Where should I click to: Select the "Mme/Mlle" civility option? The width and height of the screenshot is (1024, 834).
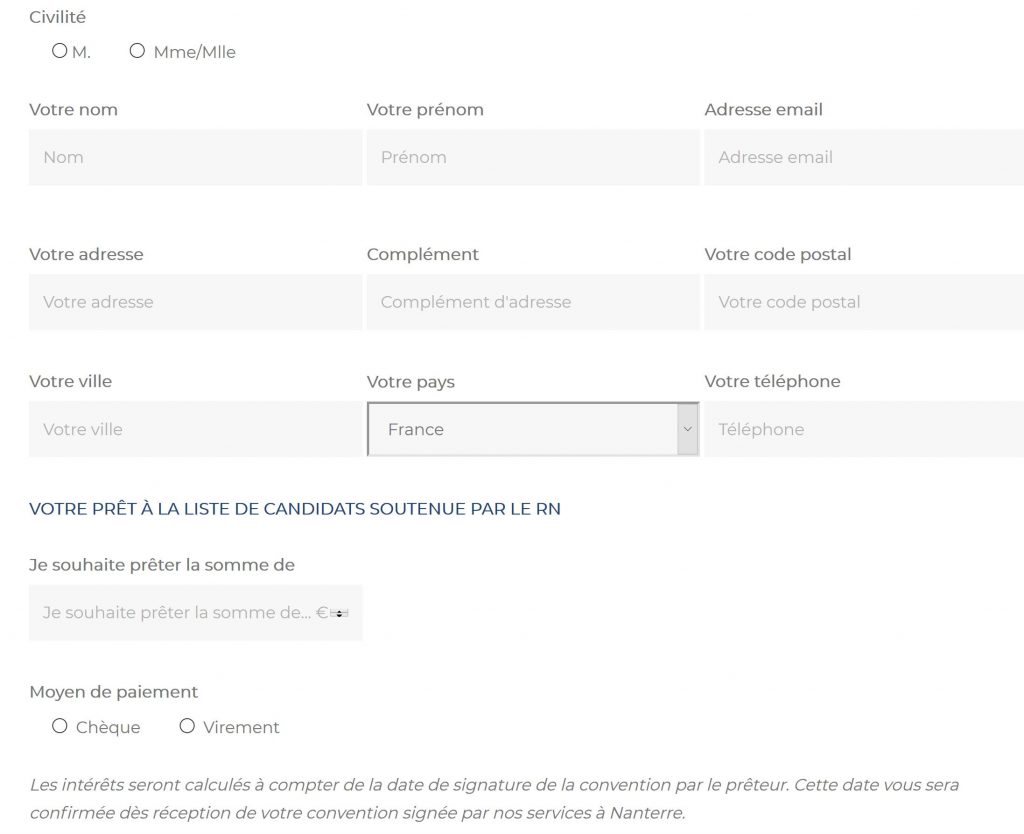tap(137, 50)
